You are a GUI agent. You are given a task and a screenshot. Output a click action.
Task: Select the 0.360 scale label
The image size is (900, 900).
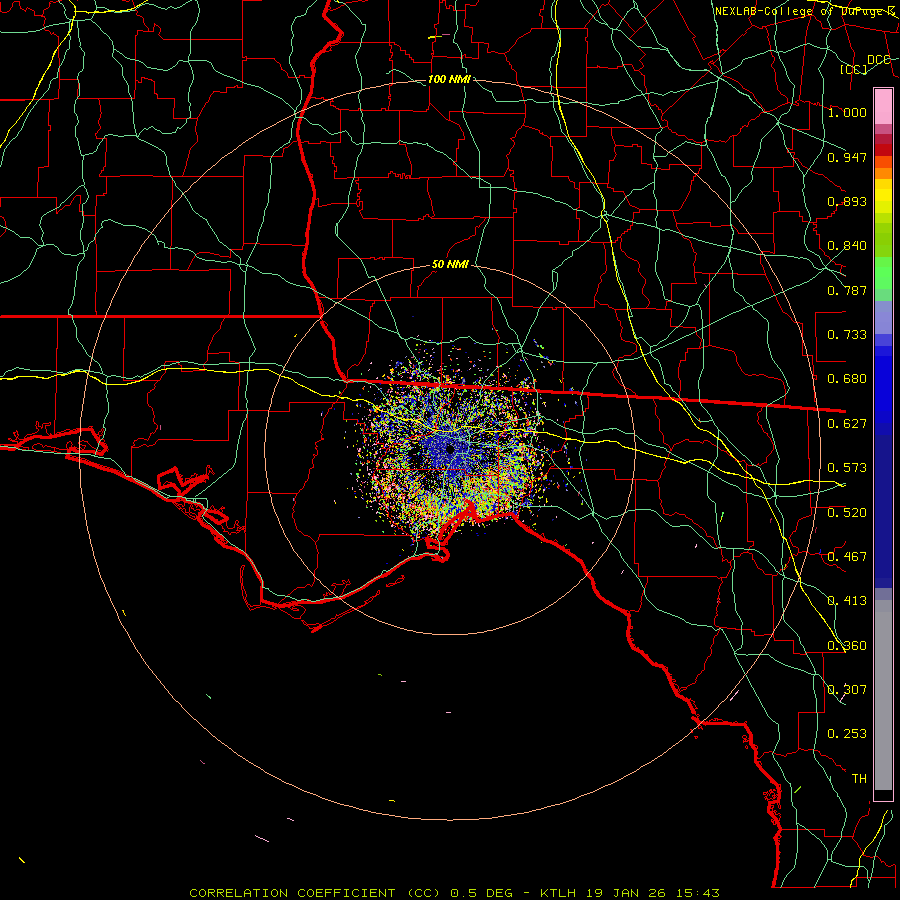847,646
